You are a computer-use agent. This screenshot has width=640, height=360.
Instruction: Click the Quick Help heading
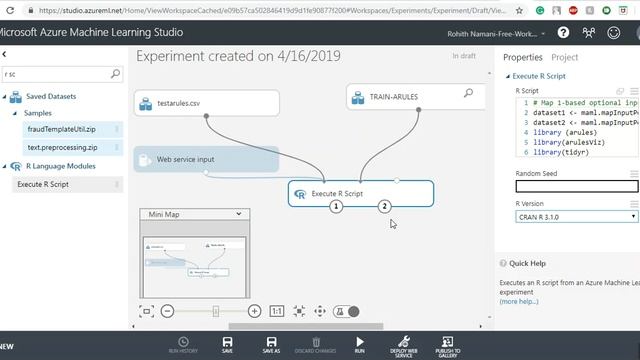pos(527,263)
